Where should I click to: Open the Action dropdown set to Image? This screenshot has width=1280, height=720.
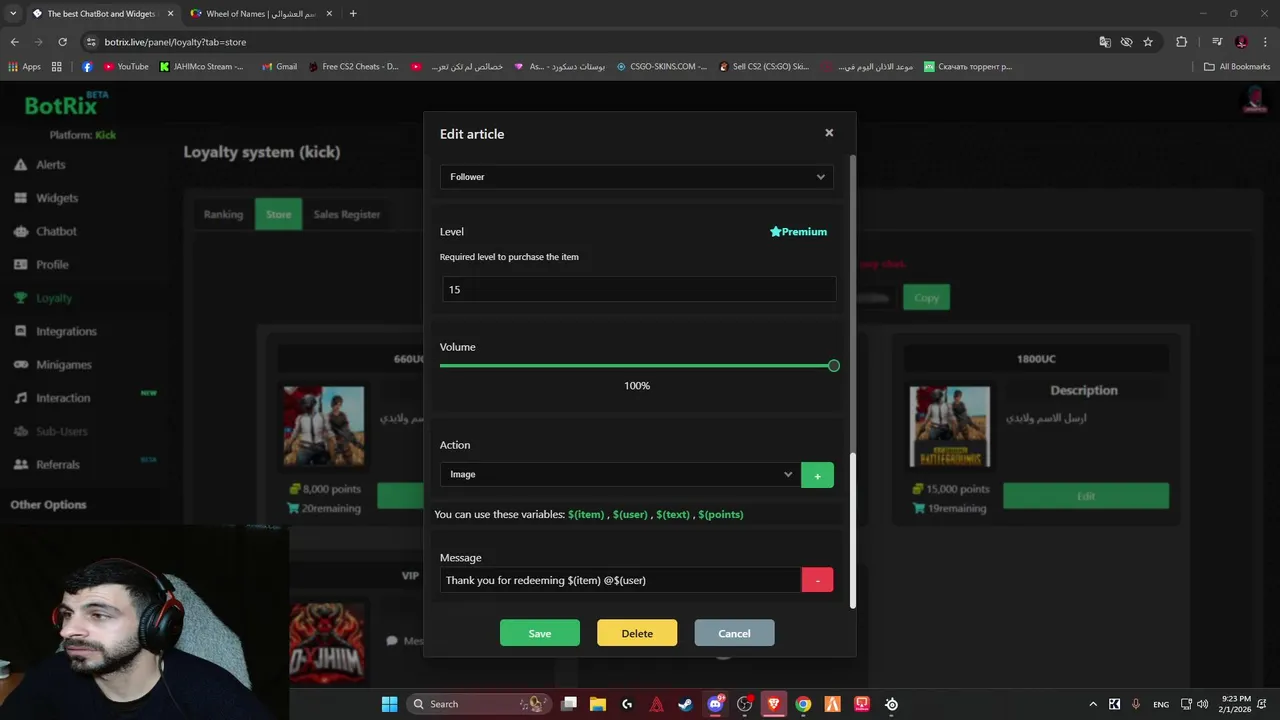point(619,474)
